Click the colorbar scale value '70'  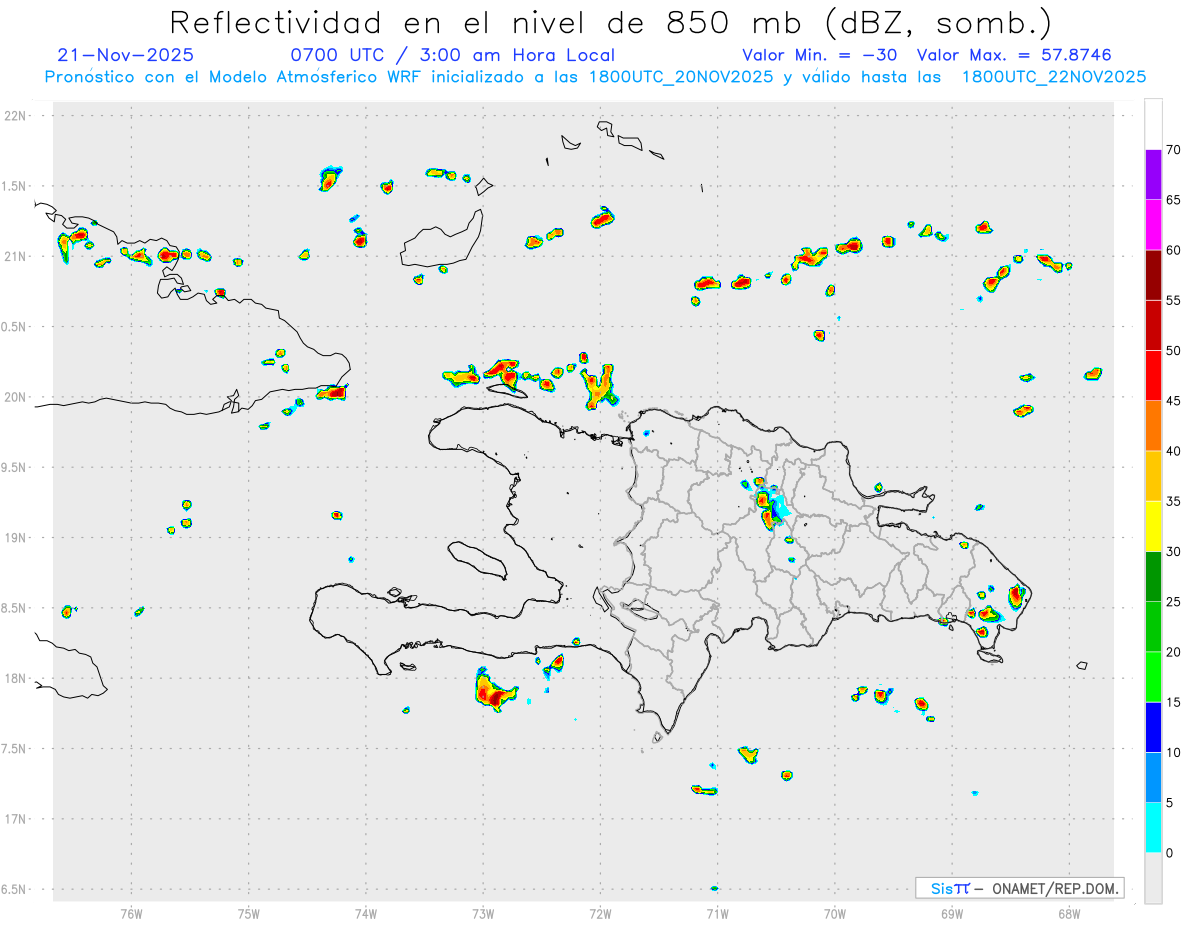coord(1174,150)
